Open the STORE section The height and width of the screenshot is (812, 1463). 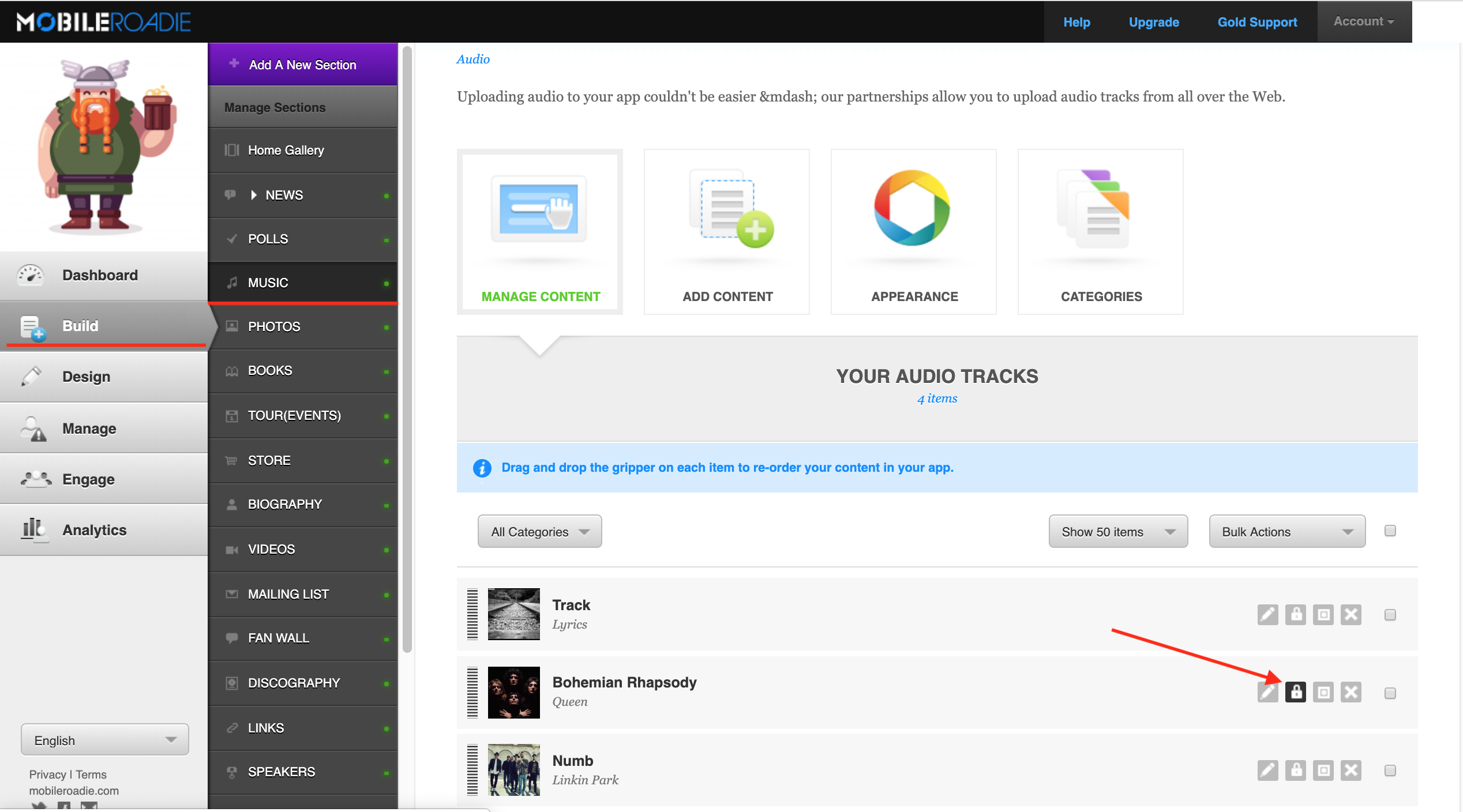302,460
